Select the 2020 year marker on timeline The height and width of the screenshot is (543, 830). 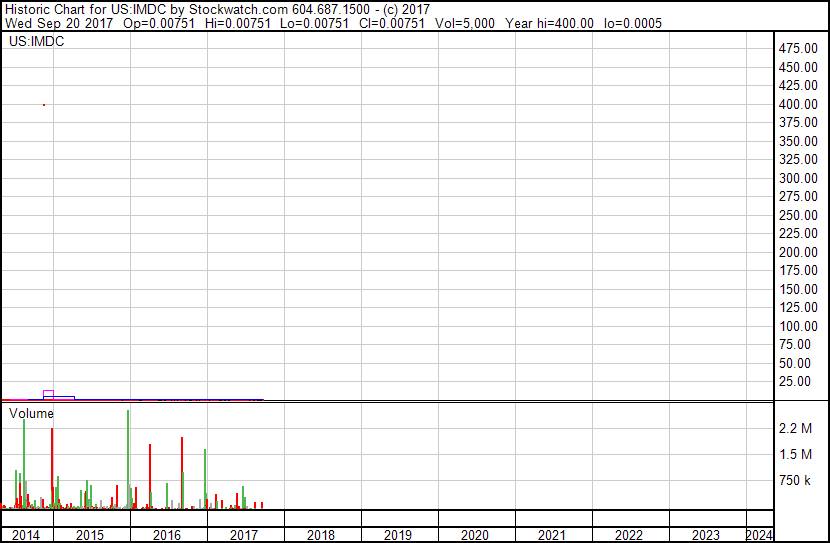point(475,535)
